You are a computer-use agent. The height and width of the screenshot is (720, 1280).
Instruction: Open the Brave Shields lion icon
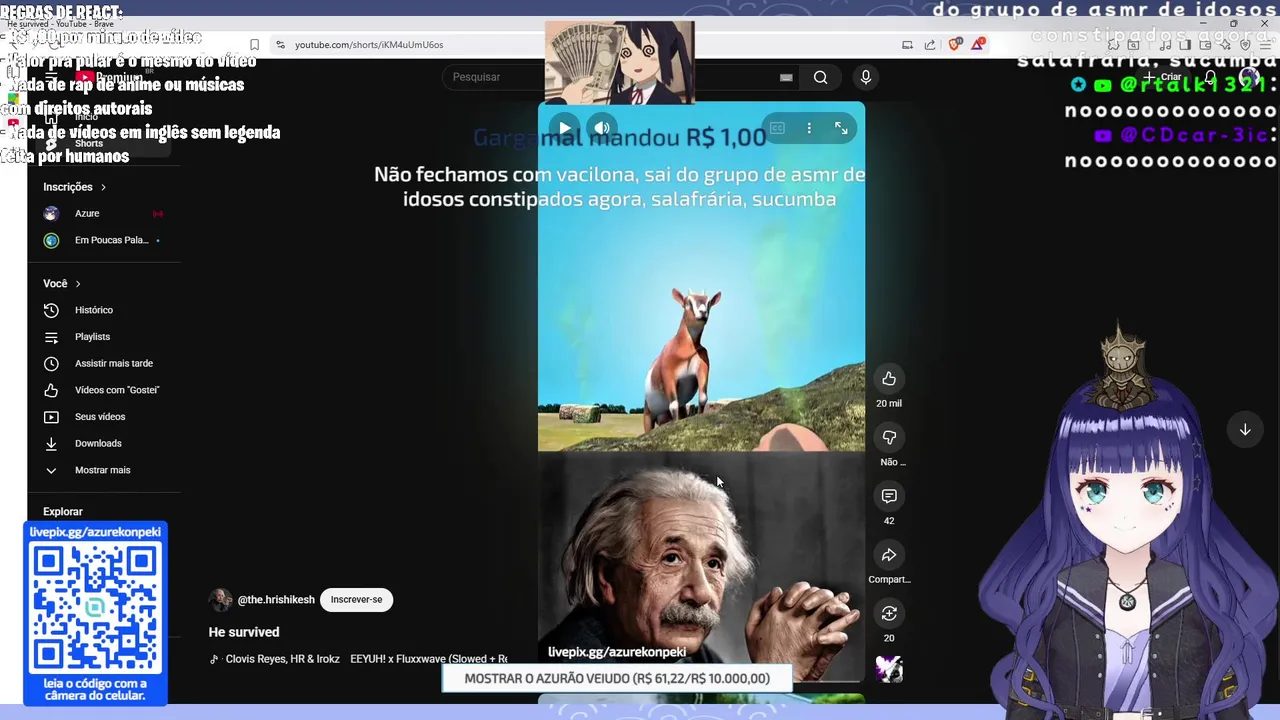point(955,44)
